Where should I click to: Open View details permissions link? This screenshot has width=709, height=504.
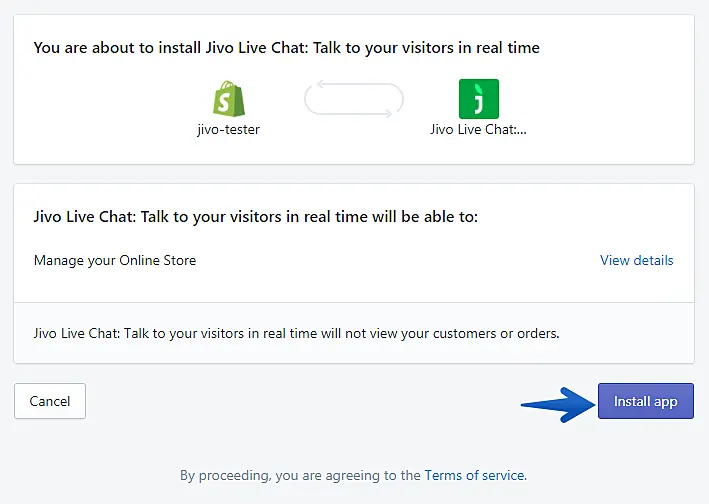tap(637, 260)
